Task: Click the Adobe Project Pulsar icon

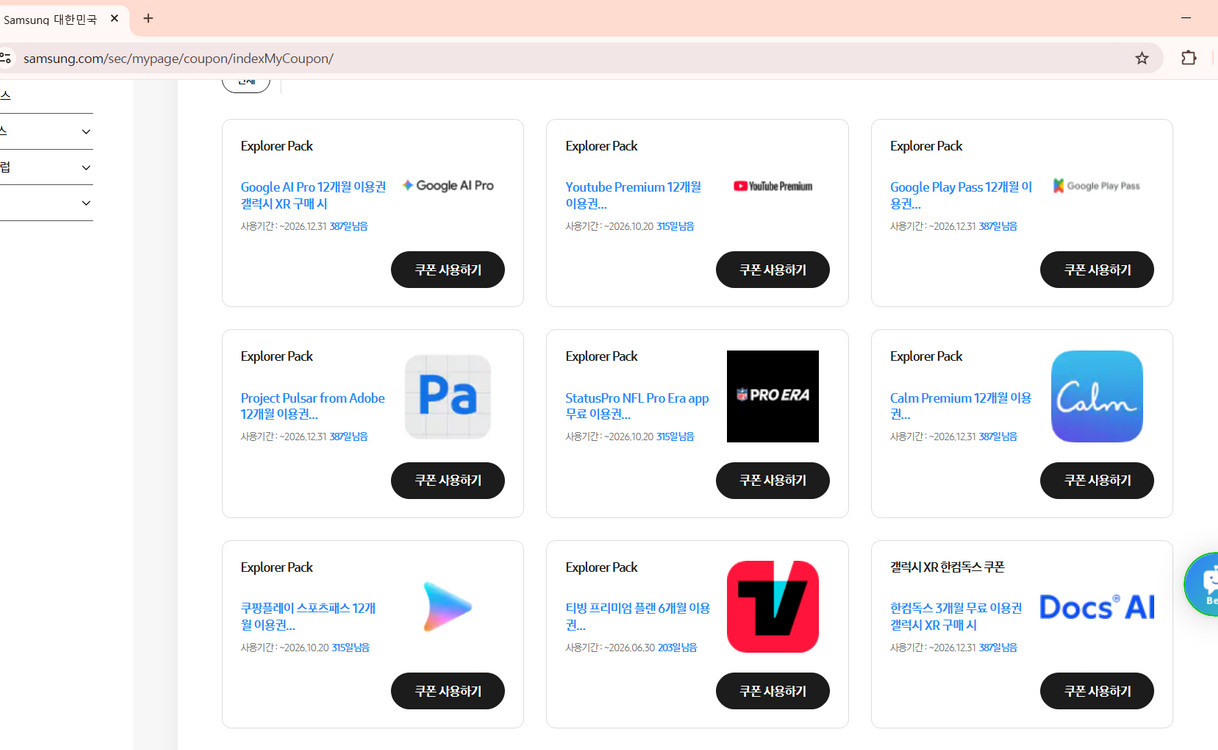Action: point(447,396)
